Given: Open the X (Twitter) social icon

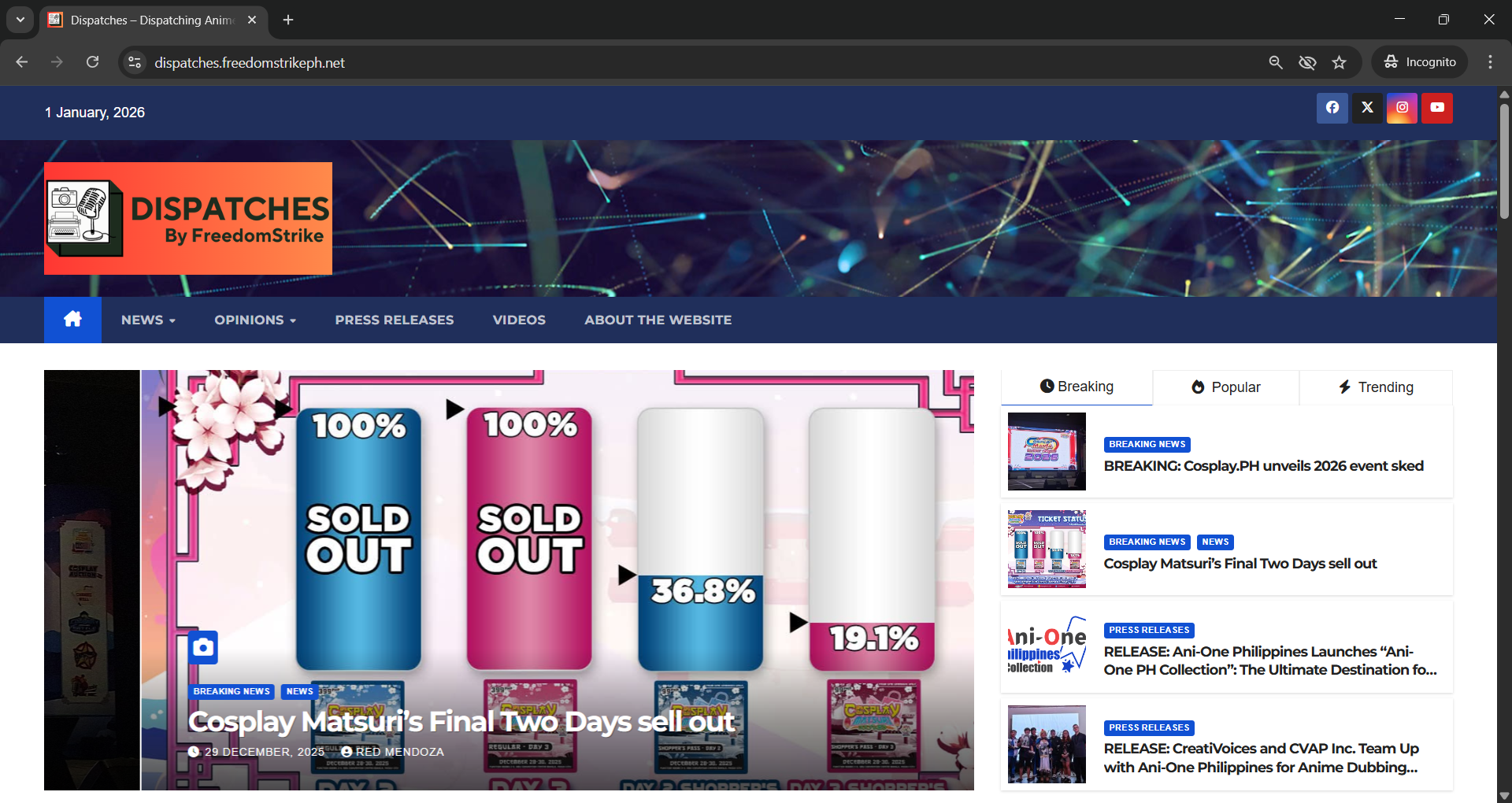Looking at the screenshot, I should [1367, 108].
